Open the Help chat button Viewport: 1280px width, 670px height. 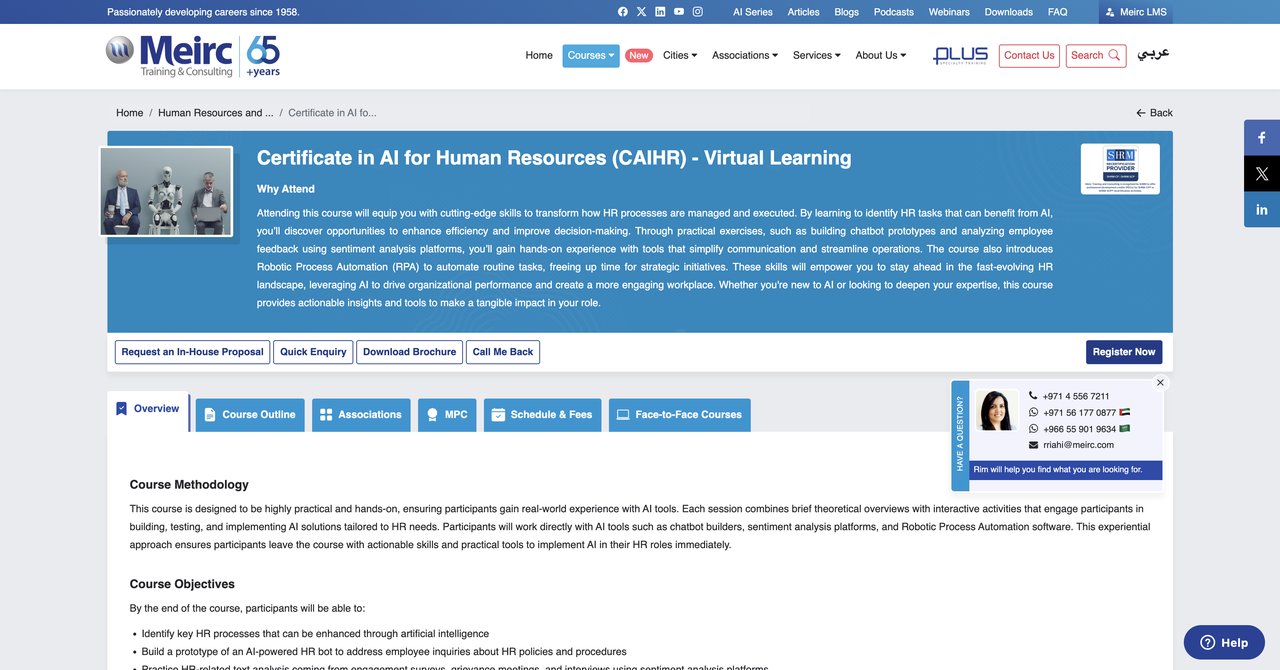pos(1224,643)
